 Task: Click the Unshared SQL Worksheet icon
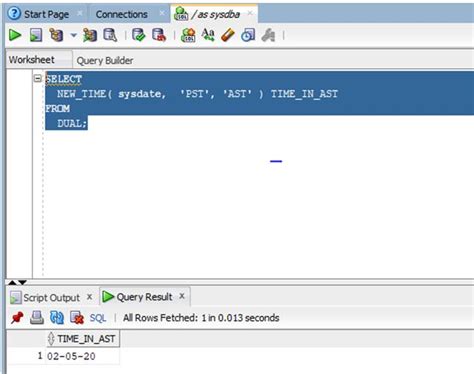(188, 35)
